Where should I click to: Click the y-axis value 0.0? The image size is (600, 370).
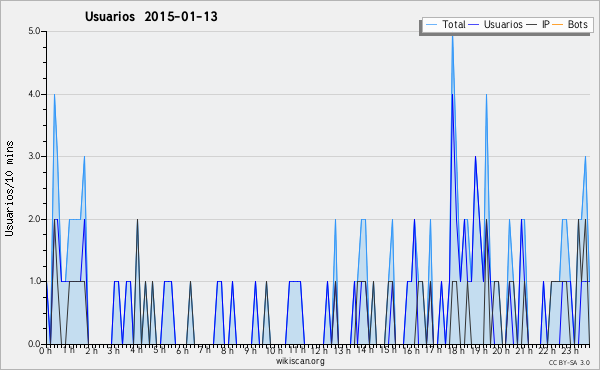point(34,344)
